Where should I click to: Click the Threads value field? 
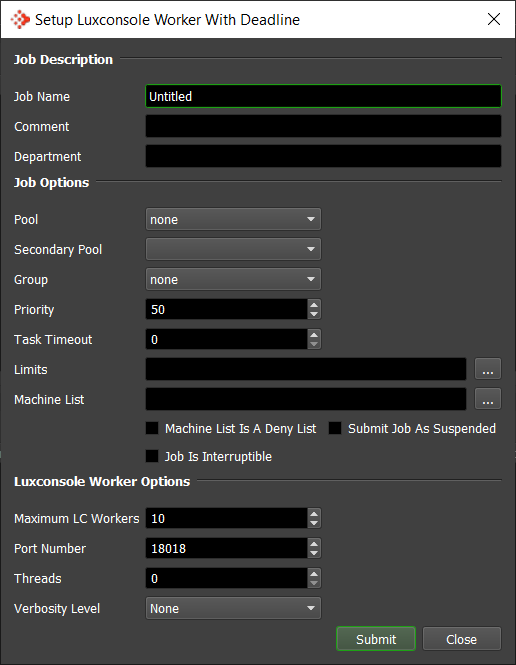pos(226,578)
